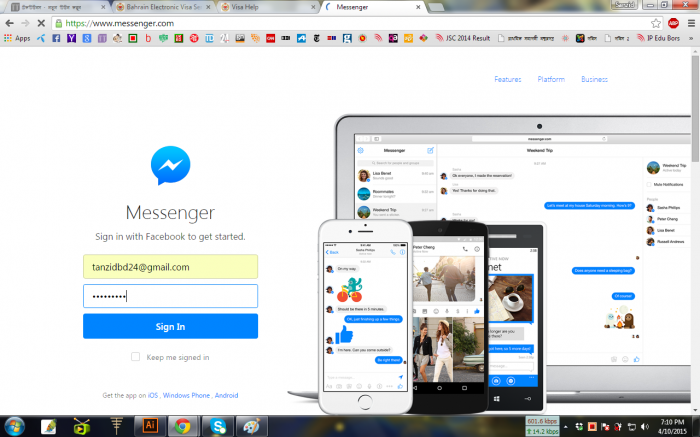The height and width of the screenshot is (437, 700).
Task: Open the Android app link
Action: point(226,395)
